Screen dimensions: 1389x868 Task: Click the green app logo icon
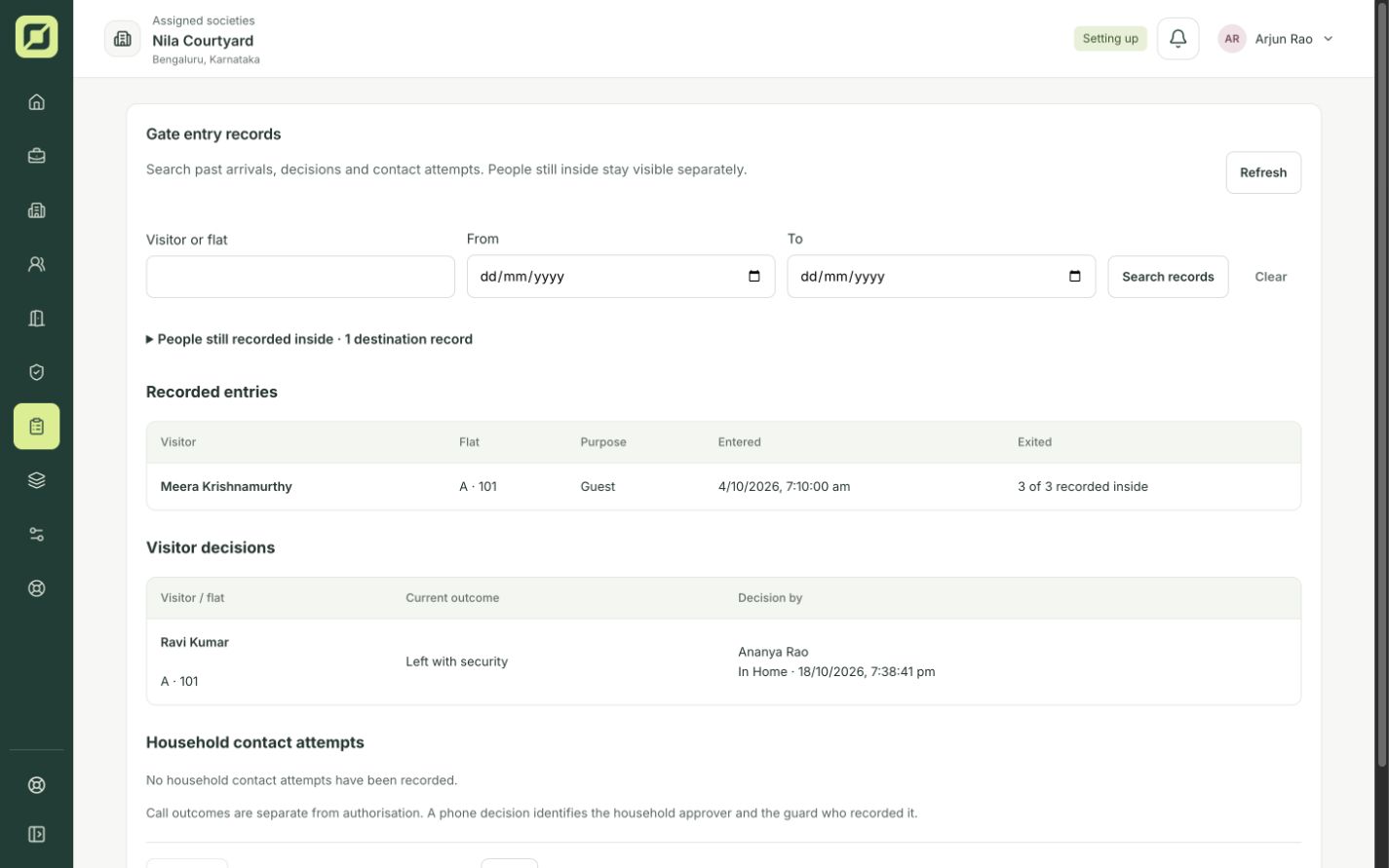coord(36,37)
